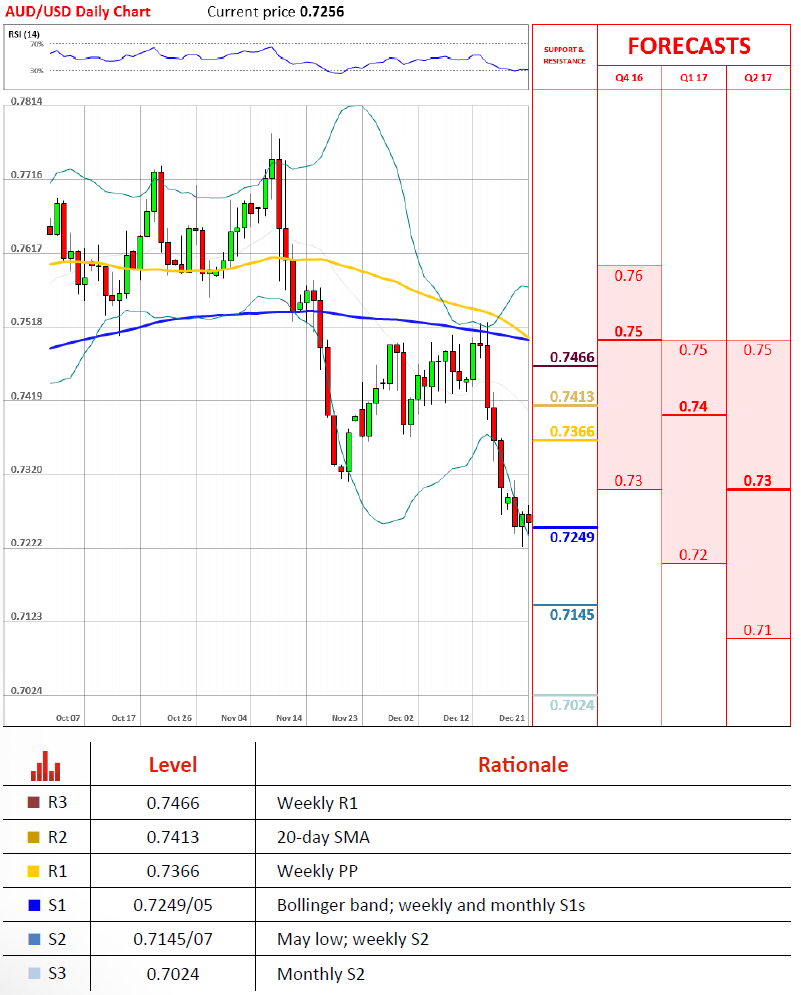
Task: Click the 0.7024 support level label in sidebar
Action: click(x=572, y=705)
